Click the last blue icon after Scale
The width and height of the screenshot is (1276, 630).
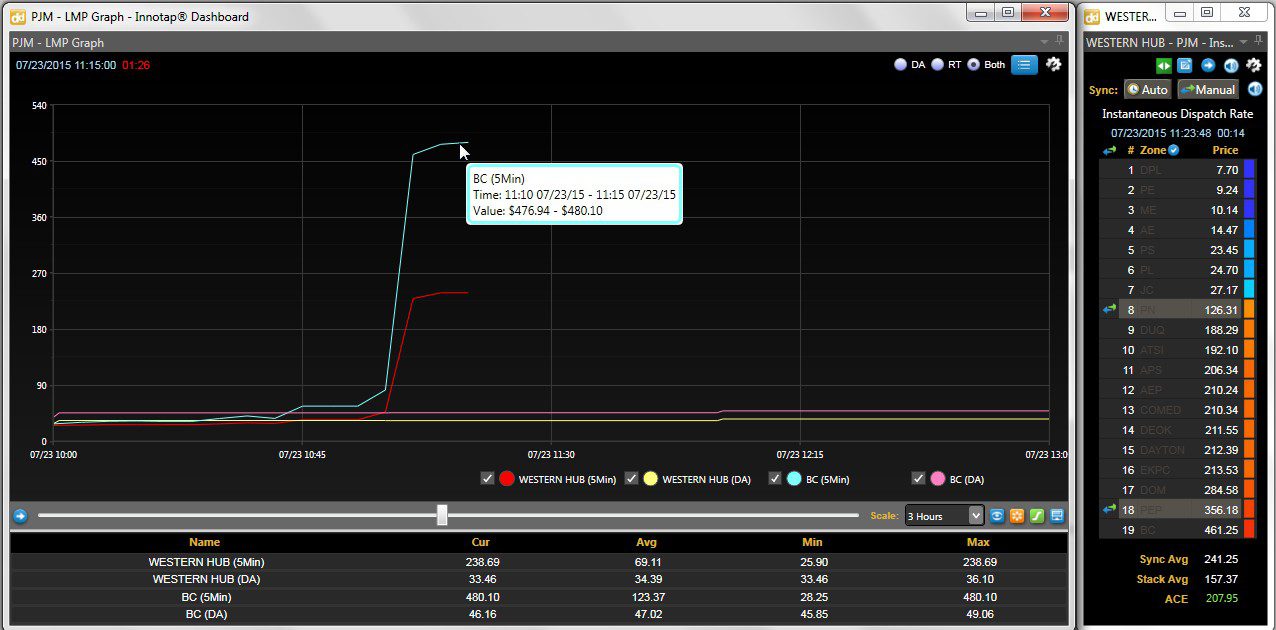click(x=1057, y=516)
